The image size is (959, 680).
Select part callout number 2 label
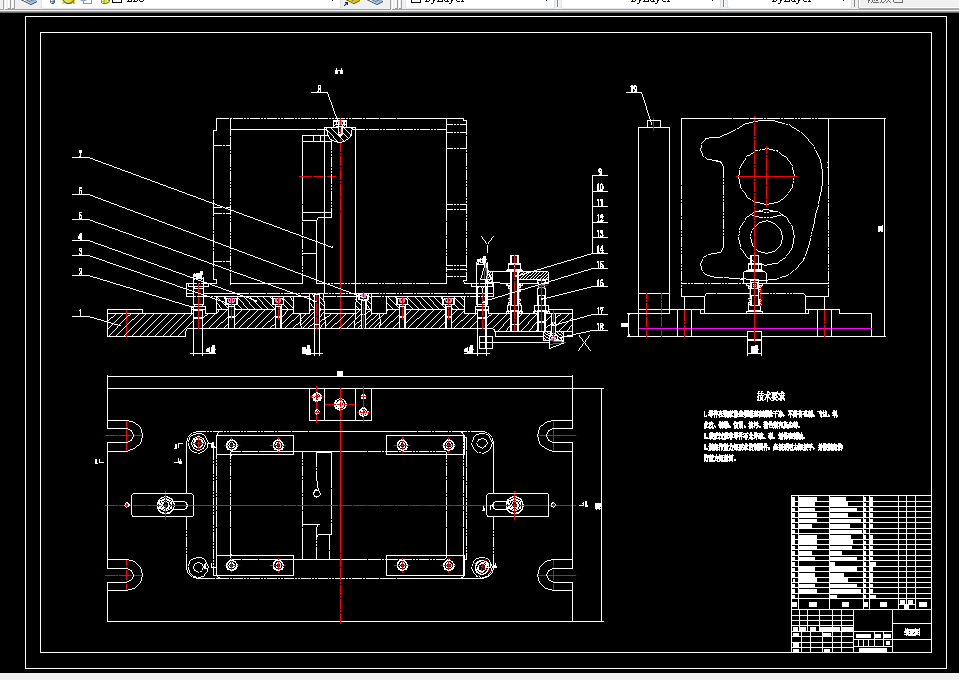(80, 272)
